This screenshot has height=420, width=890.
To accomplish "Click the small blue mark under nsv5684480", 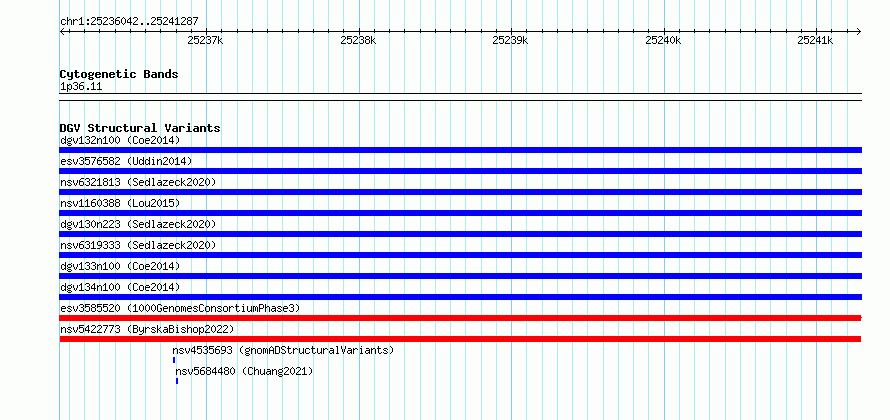I will (x=177, y=381).
